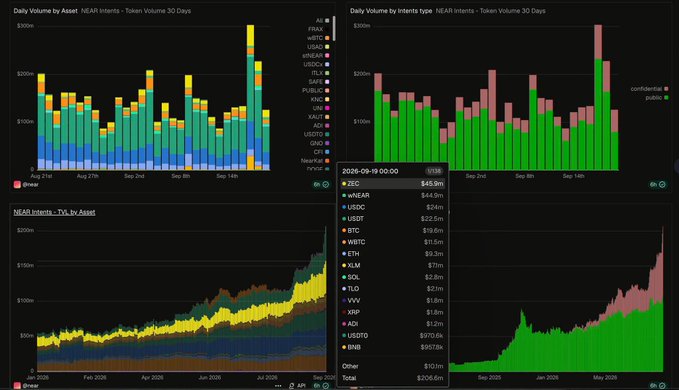Select the WBTC row in tooltip
This screenshot has width=679, height=390.
pos(393,242)
